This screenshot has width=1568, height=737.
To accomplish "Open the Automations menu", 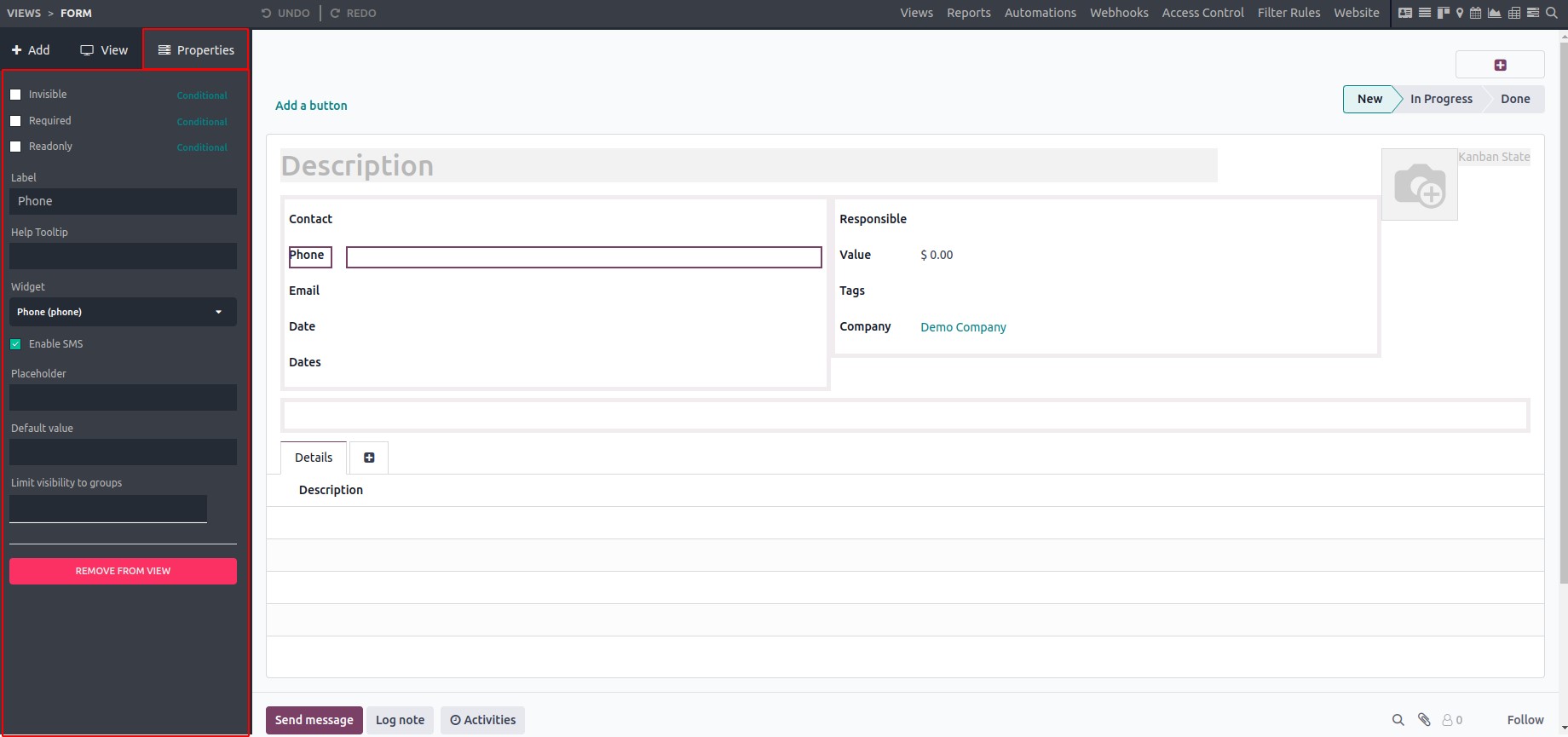I will point(1040,13).
